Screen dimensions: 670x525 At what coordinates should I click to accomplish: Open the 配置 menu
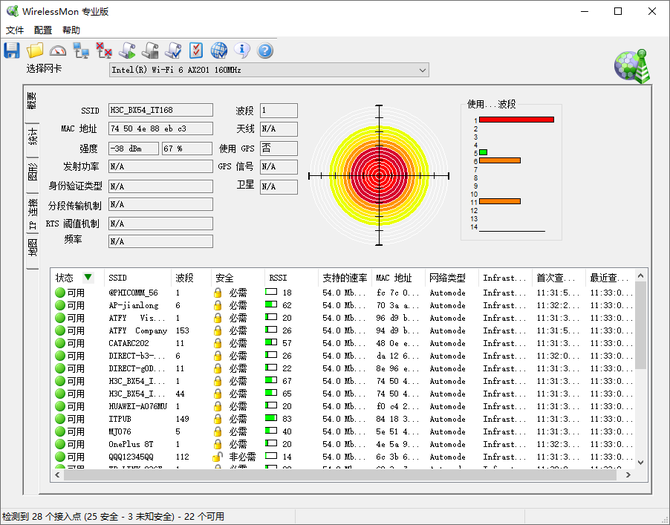click(43, 30)
